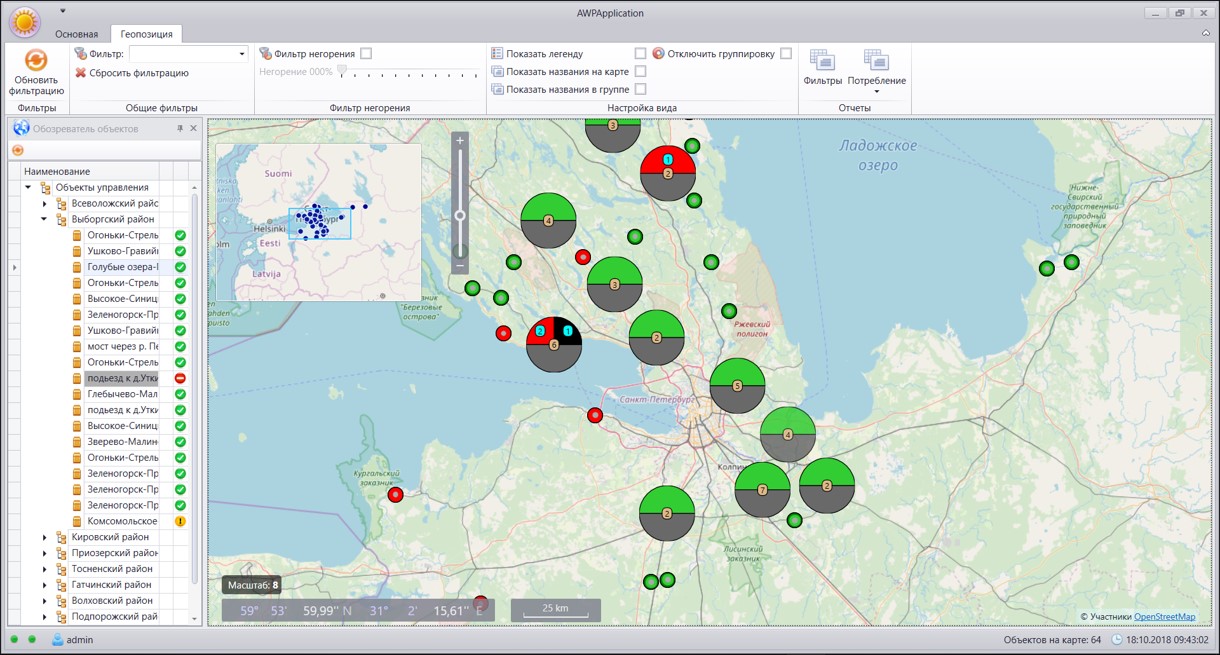
Task: Pin the Обозреватель объектов panel
Action: pos(180,128)
